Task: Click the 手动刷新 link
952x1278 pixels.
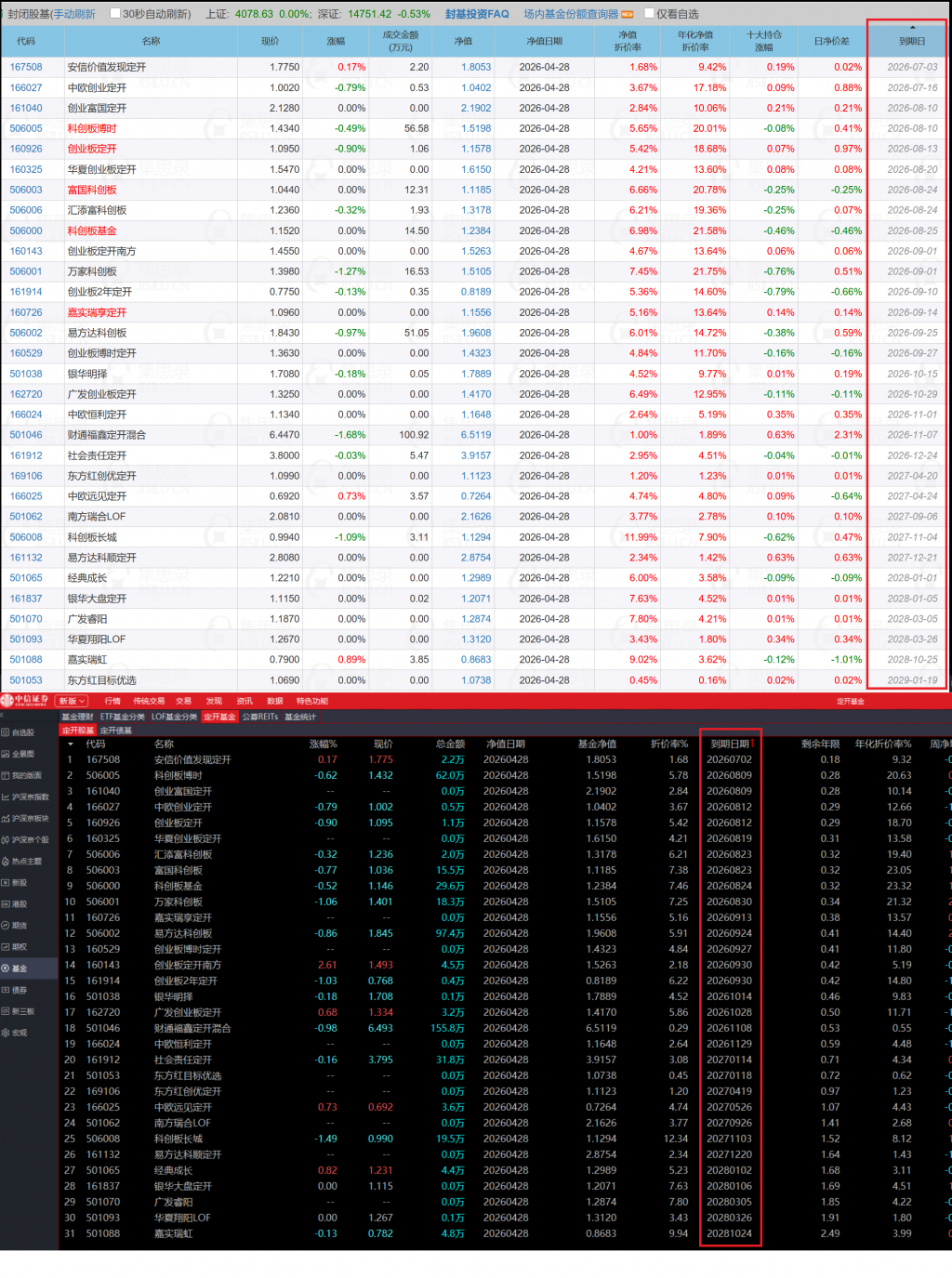Action: click(74, 14)
